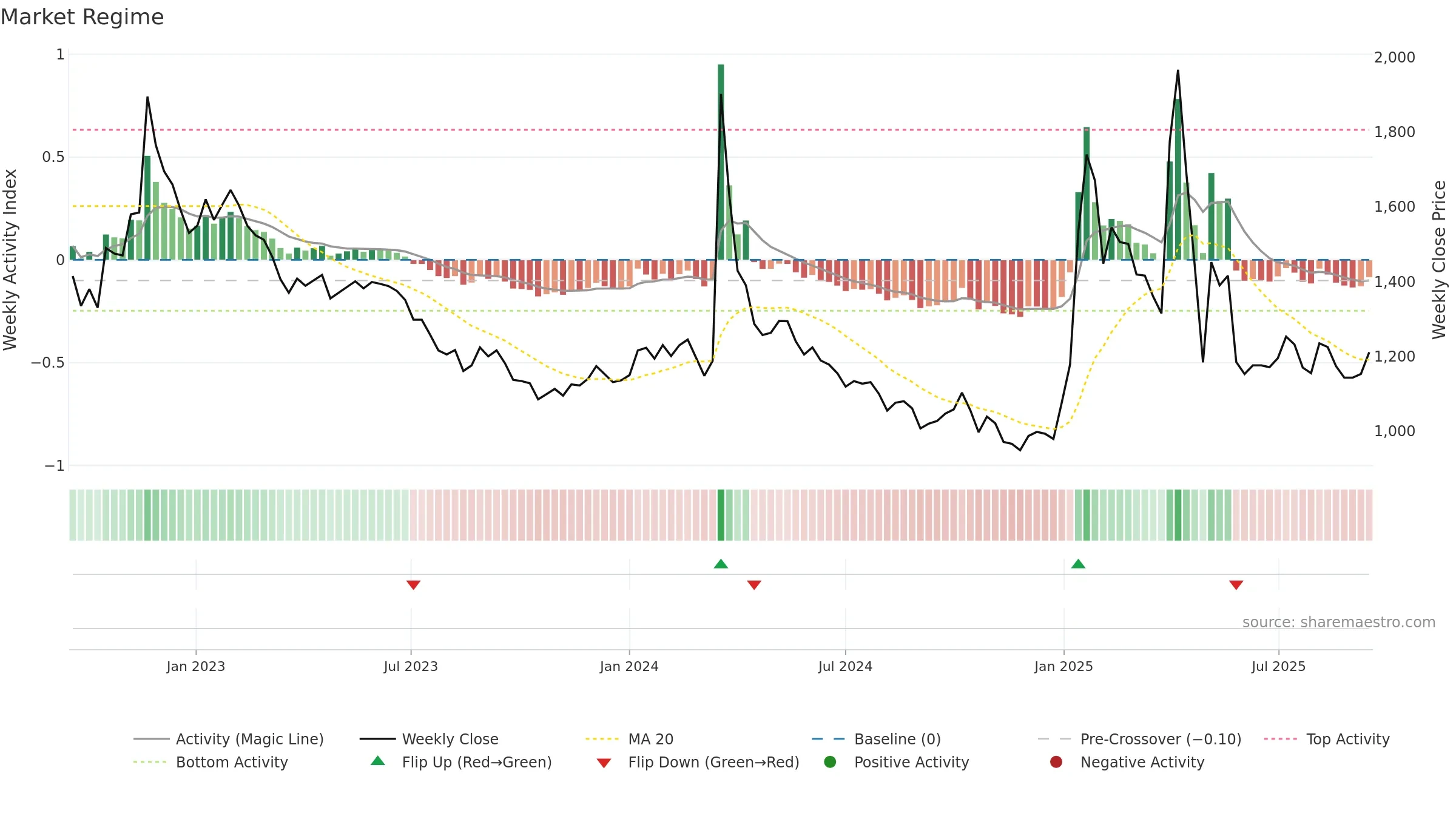Click the 1,800 price axis tick label
This screenshot has height=819, width=1456.
click(1395, 132)
